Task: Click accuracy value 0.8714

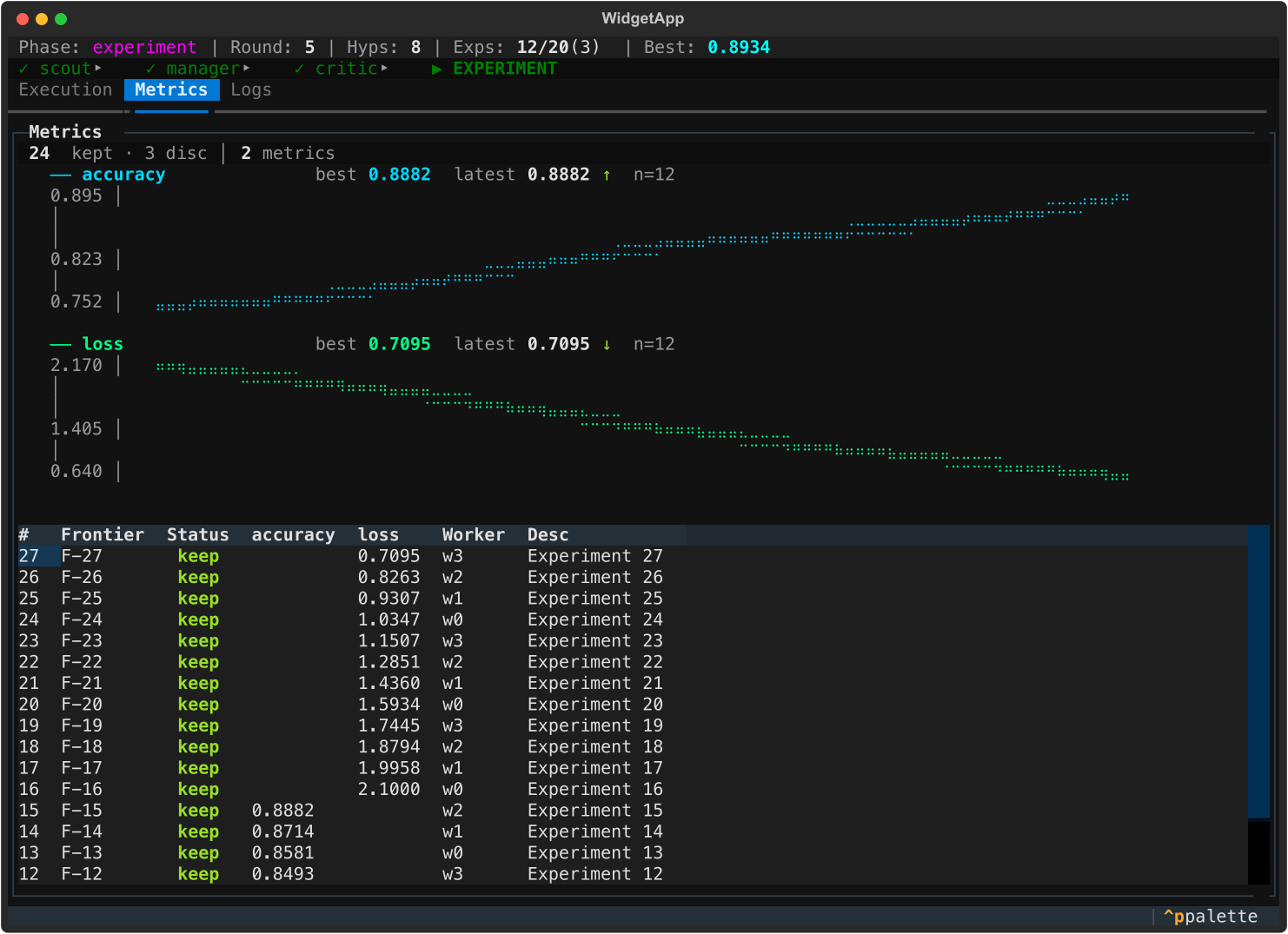Action: pyautogui.click(x=282, y=831)
